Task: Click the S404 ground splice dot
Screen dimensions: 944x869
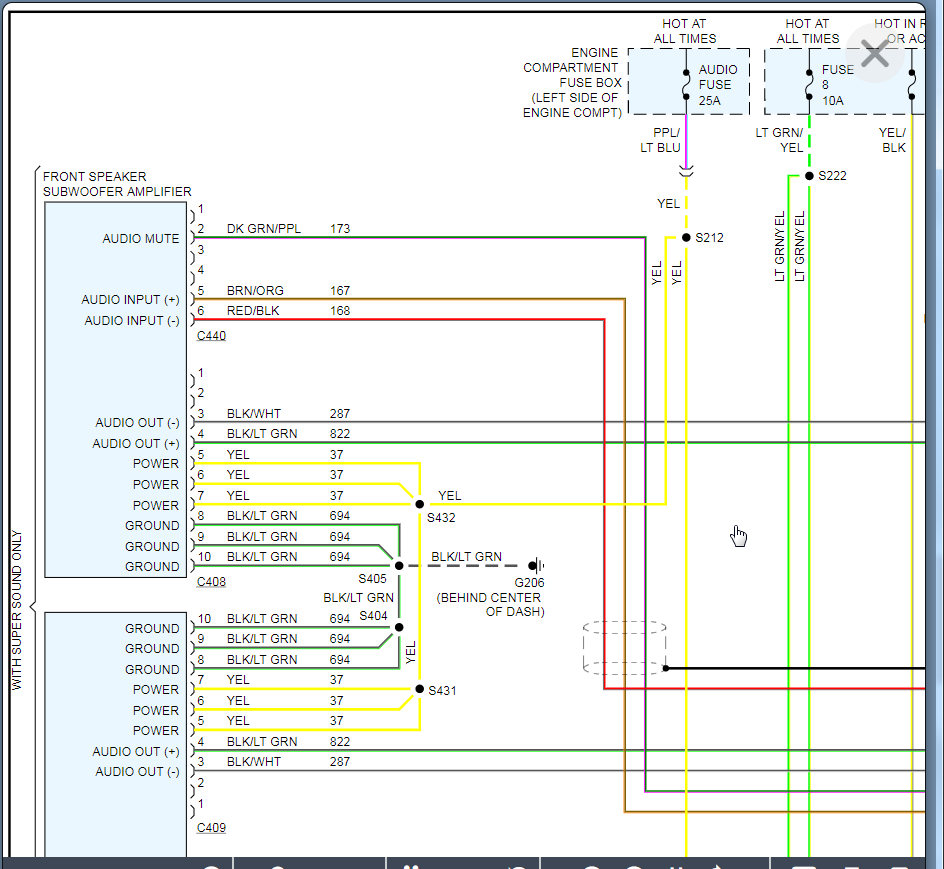Action: point(399,628)
